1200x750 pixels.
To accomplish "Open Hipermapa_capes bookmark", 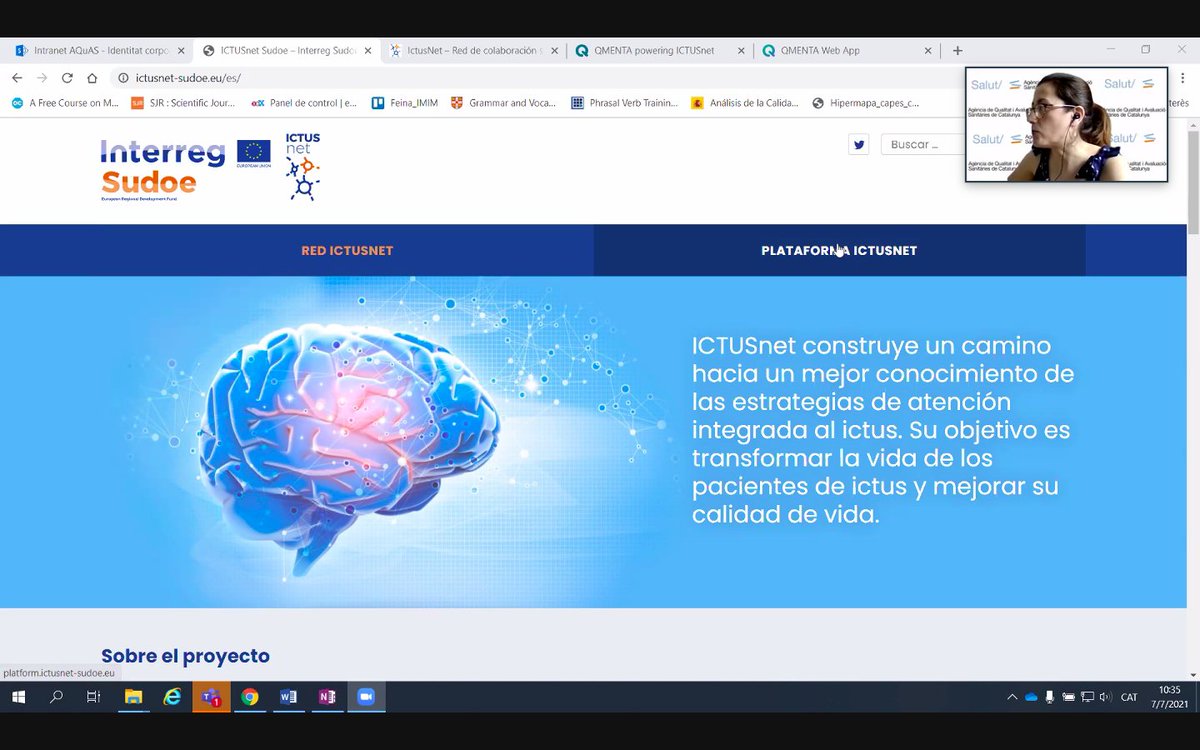I will [866, 103].
